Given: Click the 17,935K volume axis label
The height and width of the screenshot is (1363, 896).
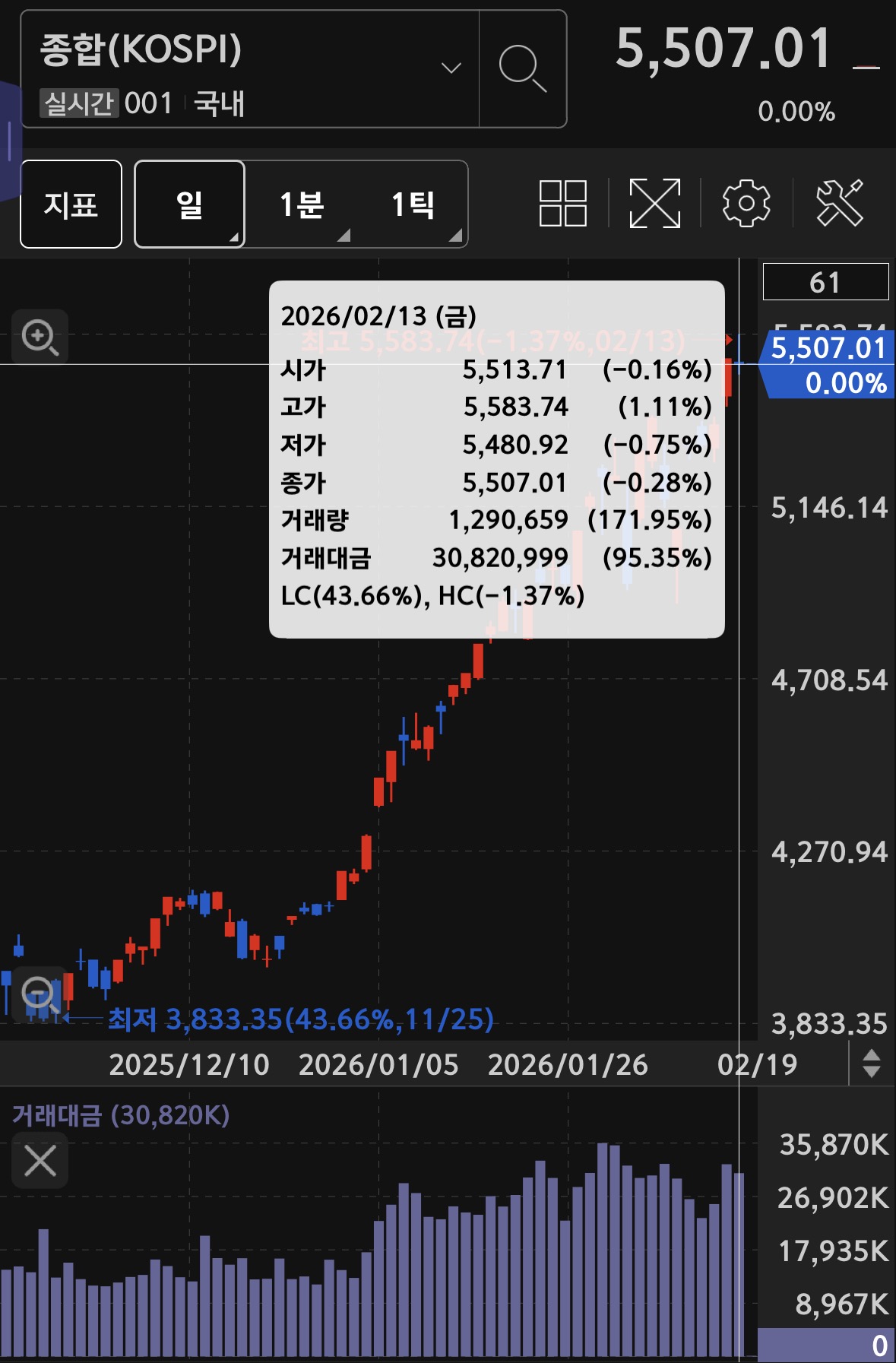Looking at the screenshot, I should [x=834, y=1250].
